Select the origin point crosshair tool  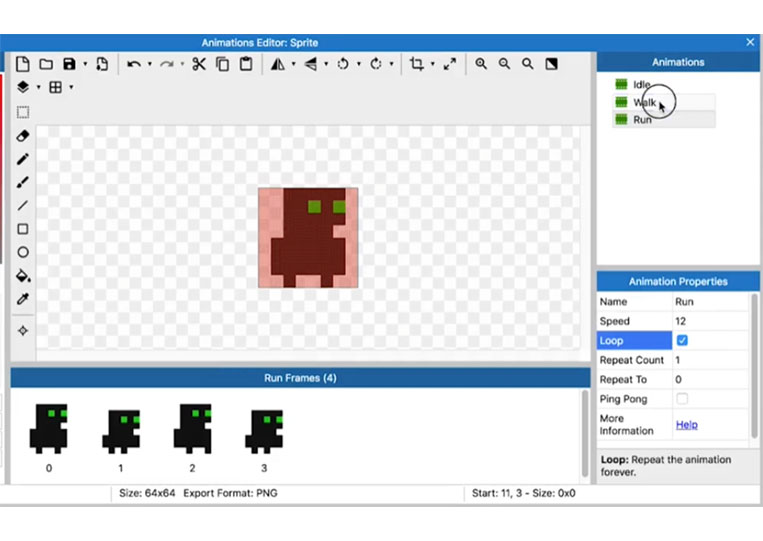coord(23,331)
